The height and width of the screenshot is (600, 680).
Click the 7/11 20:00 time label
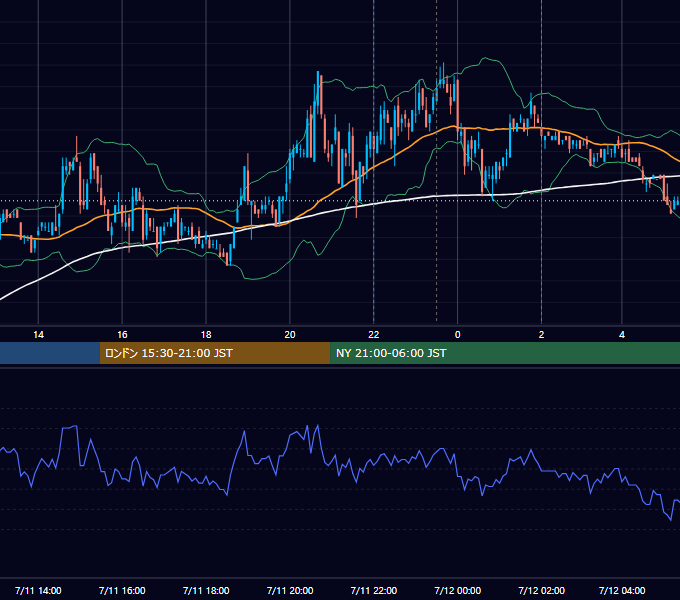tap(290, 590)
